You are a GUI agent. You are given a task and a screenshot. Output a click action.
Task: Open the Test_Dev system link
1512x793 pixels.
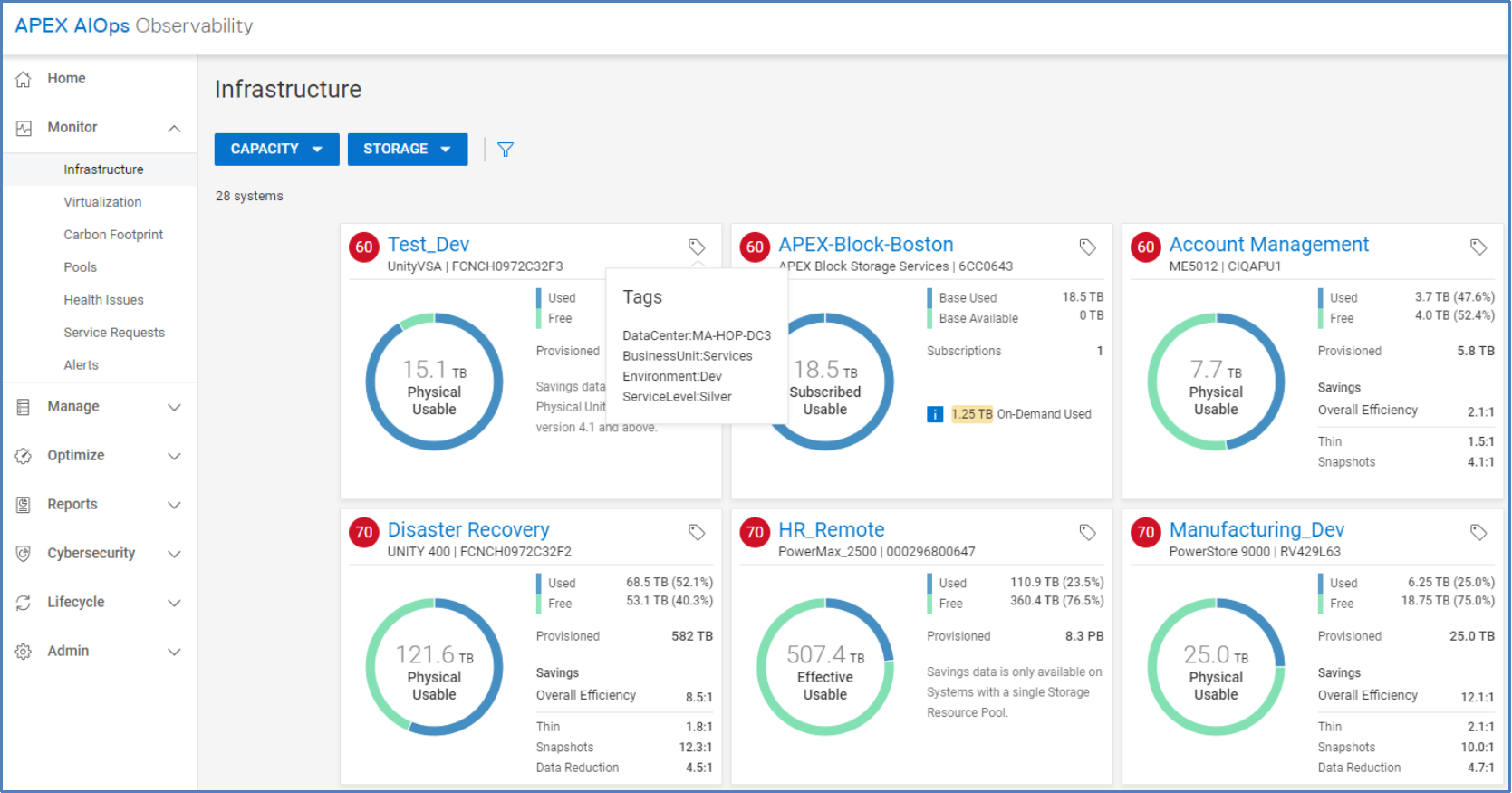point(429,245)
